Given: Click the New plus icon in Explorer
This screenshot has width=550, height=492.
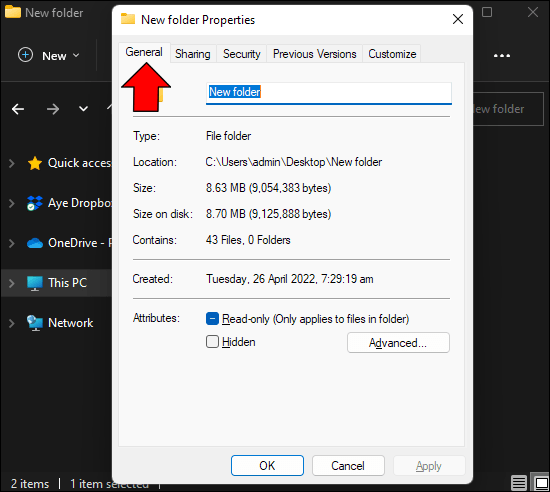Looking at the screenshot, I should [25, 55].
